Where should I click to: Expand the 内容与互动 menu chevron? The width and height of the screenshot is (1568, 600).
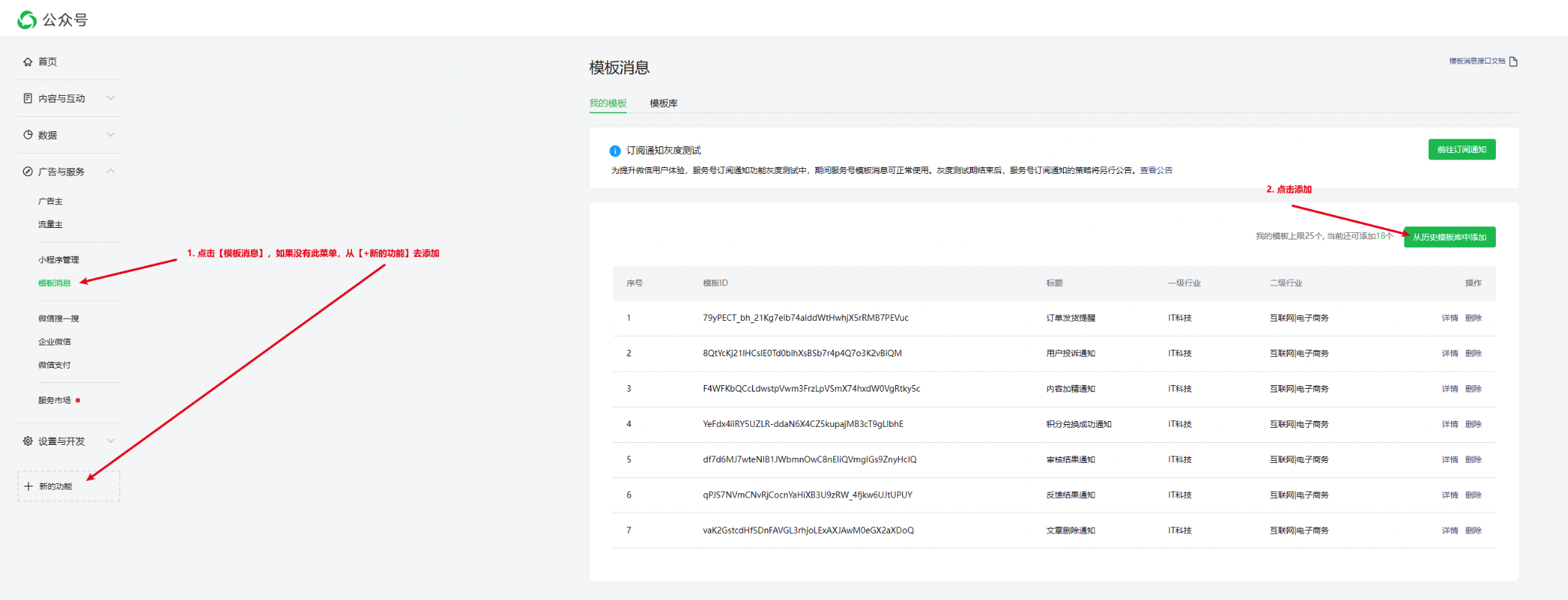point(110,98)
